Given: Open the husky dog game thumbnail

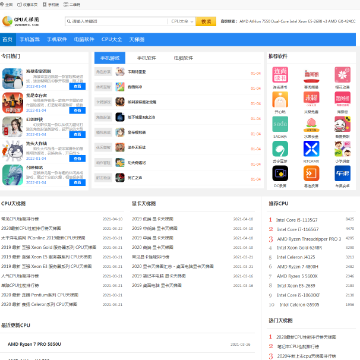Looking at the screenshot, I should 12,151.
